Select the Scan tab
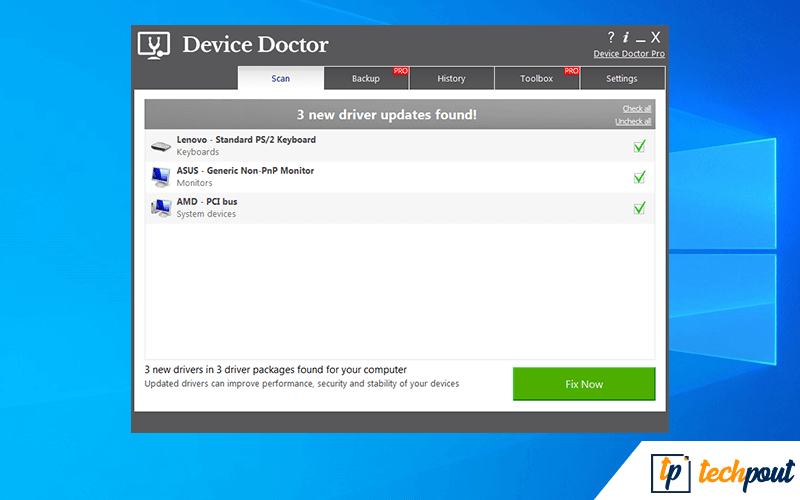Image resolution: width=800 pixels, height=500 pixels. [281, 79]
